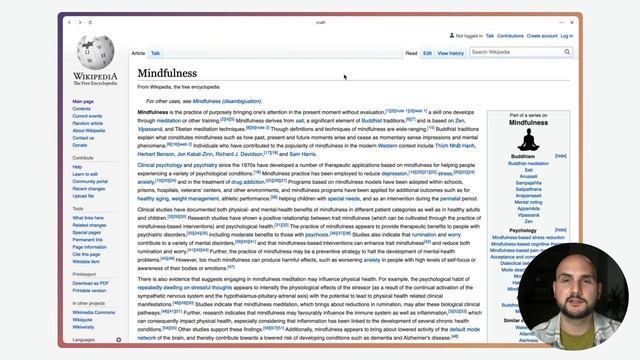Open Special pages link
The width and height of the screenshot is (640, 360).
(x=87, y=232)
